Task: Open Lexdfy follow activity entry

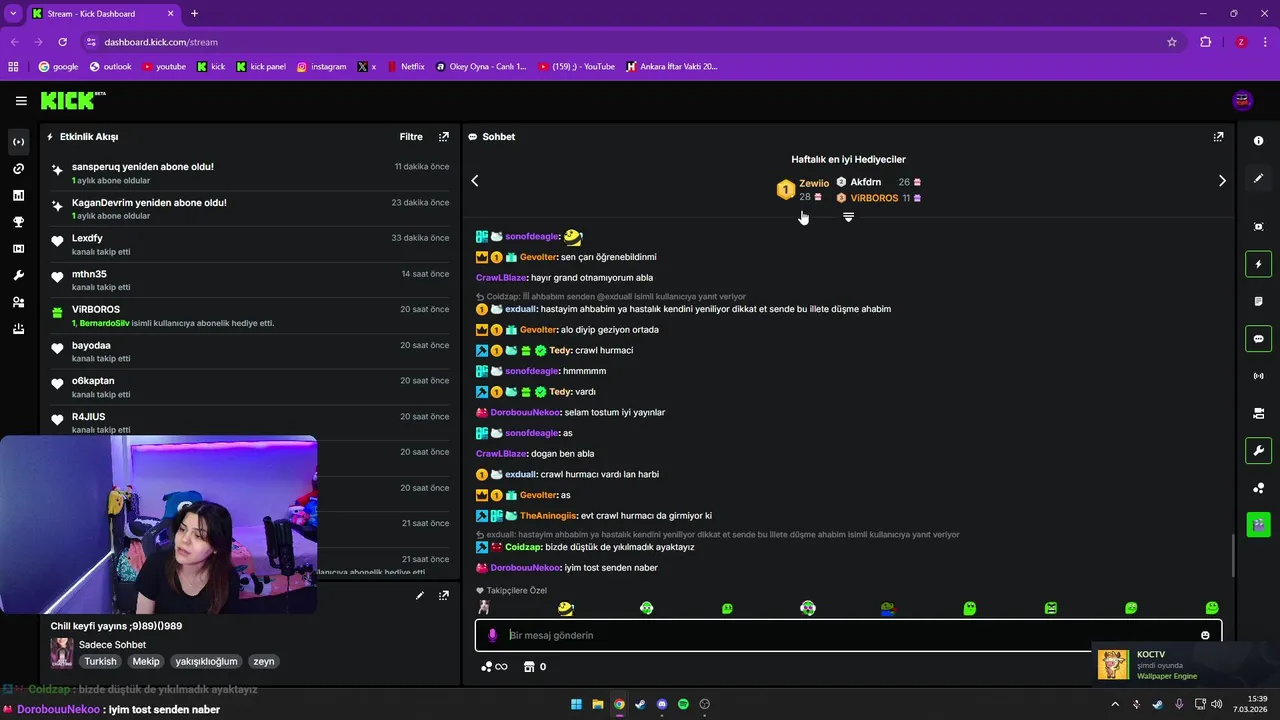Action: tap(250, 245)
